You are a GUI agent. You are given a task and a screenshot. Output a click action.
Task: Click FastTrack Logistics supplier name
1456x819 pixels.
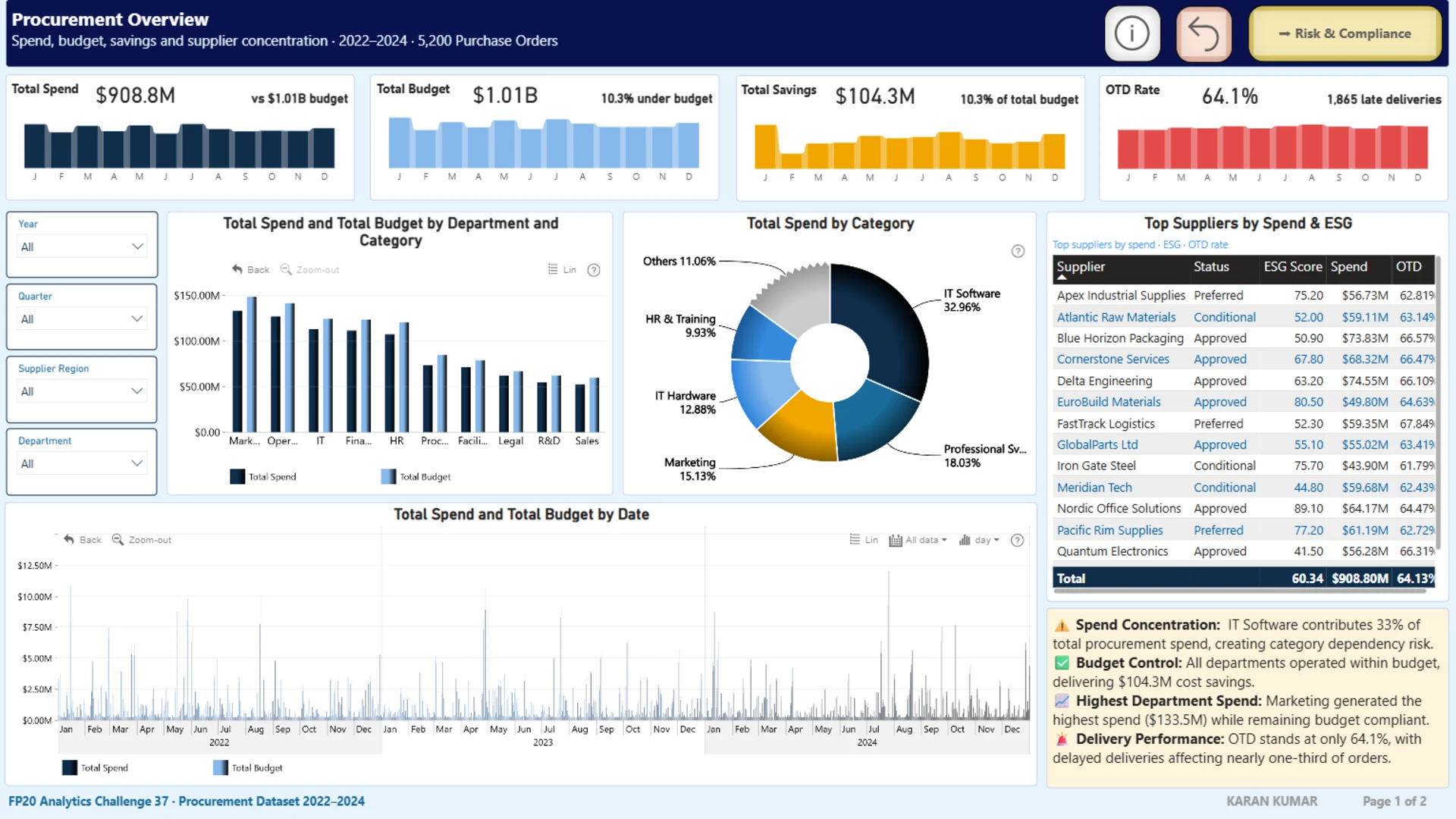coord(1106,424)
